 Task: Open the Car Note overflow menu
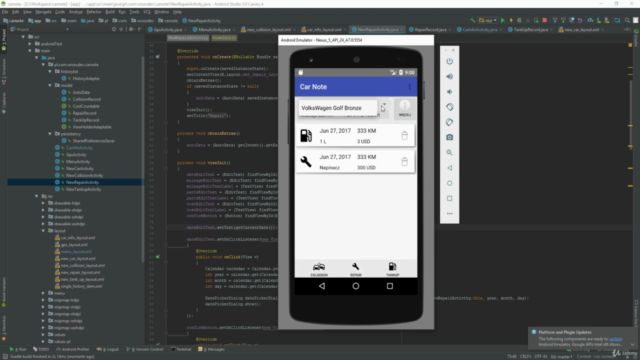[409, 87]
